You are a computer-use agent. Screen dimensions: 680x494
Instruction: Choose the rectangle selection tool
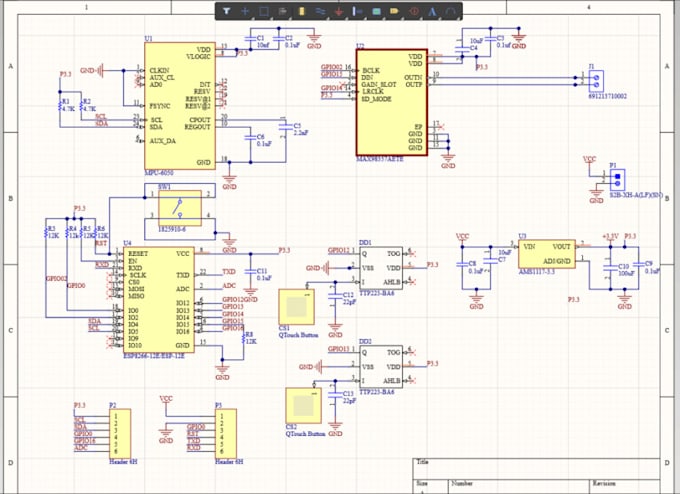264,11
